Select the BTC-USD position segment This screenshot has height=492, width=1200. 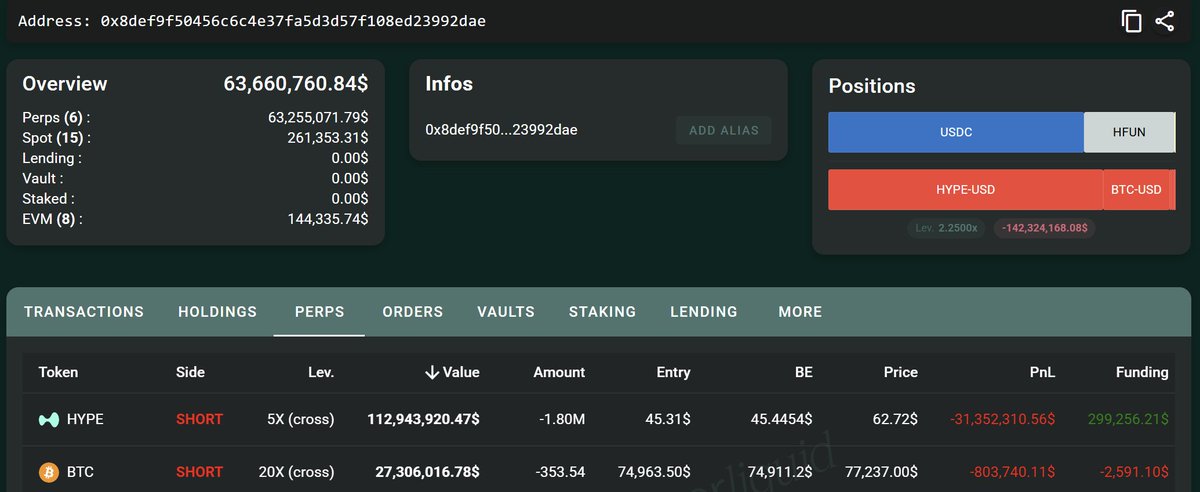(1138, 190)
